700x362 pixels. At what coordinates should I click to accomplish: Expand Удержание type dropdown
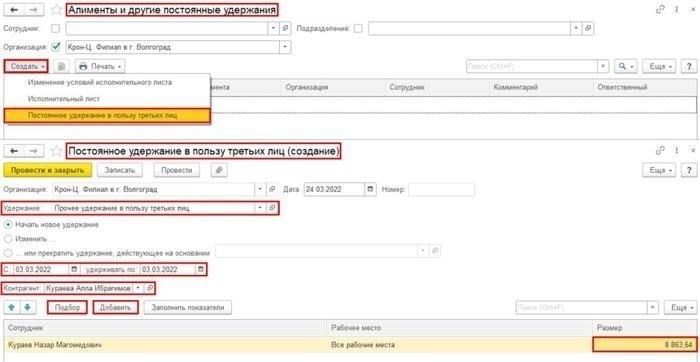260,208
